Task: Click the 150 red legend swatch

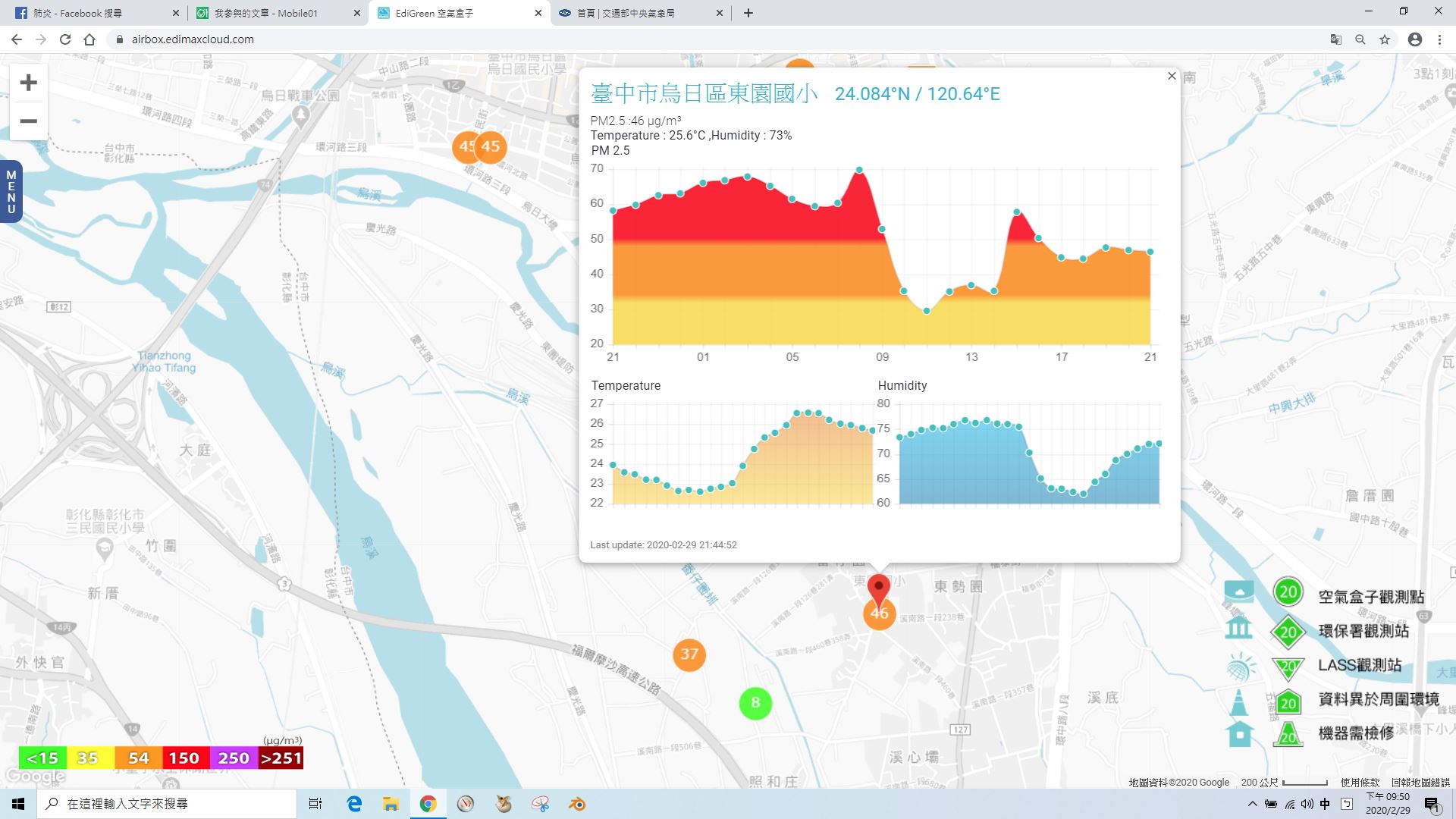Action: coord(184,758)
